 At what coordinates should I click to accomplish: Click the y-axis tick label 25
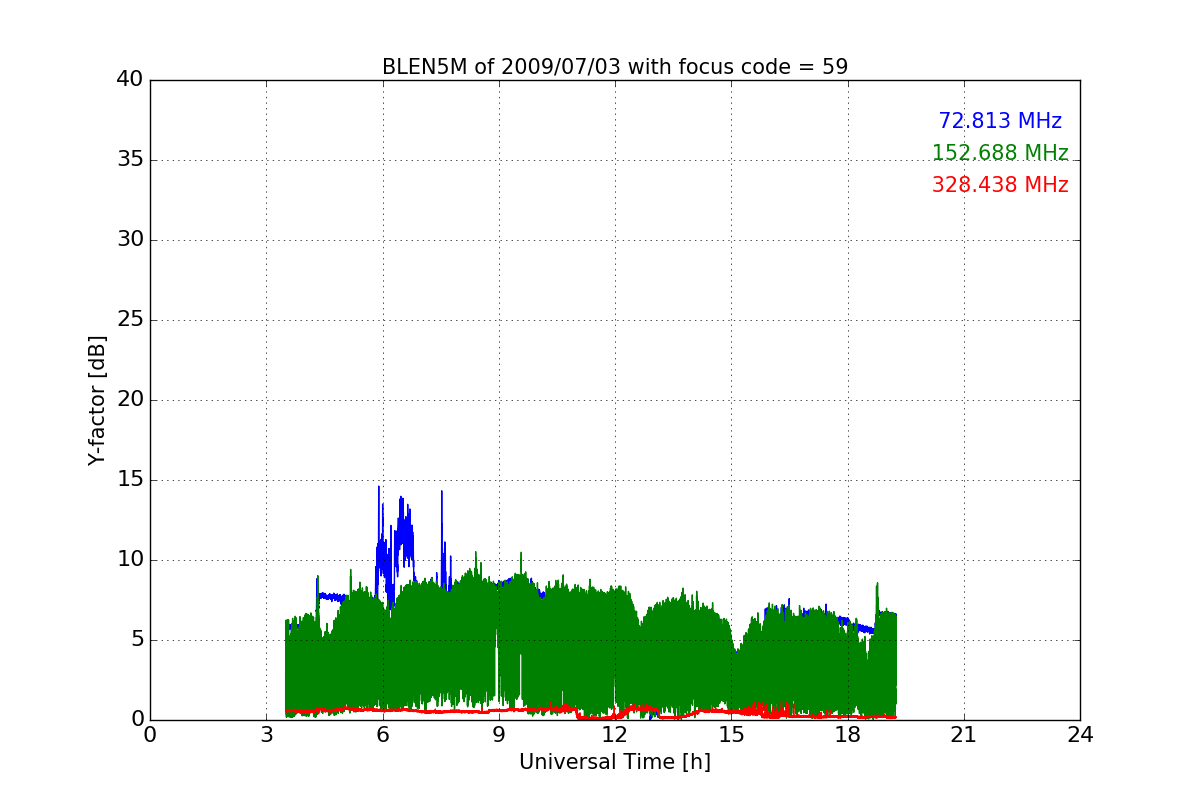130,320
